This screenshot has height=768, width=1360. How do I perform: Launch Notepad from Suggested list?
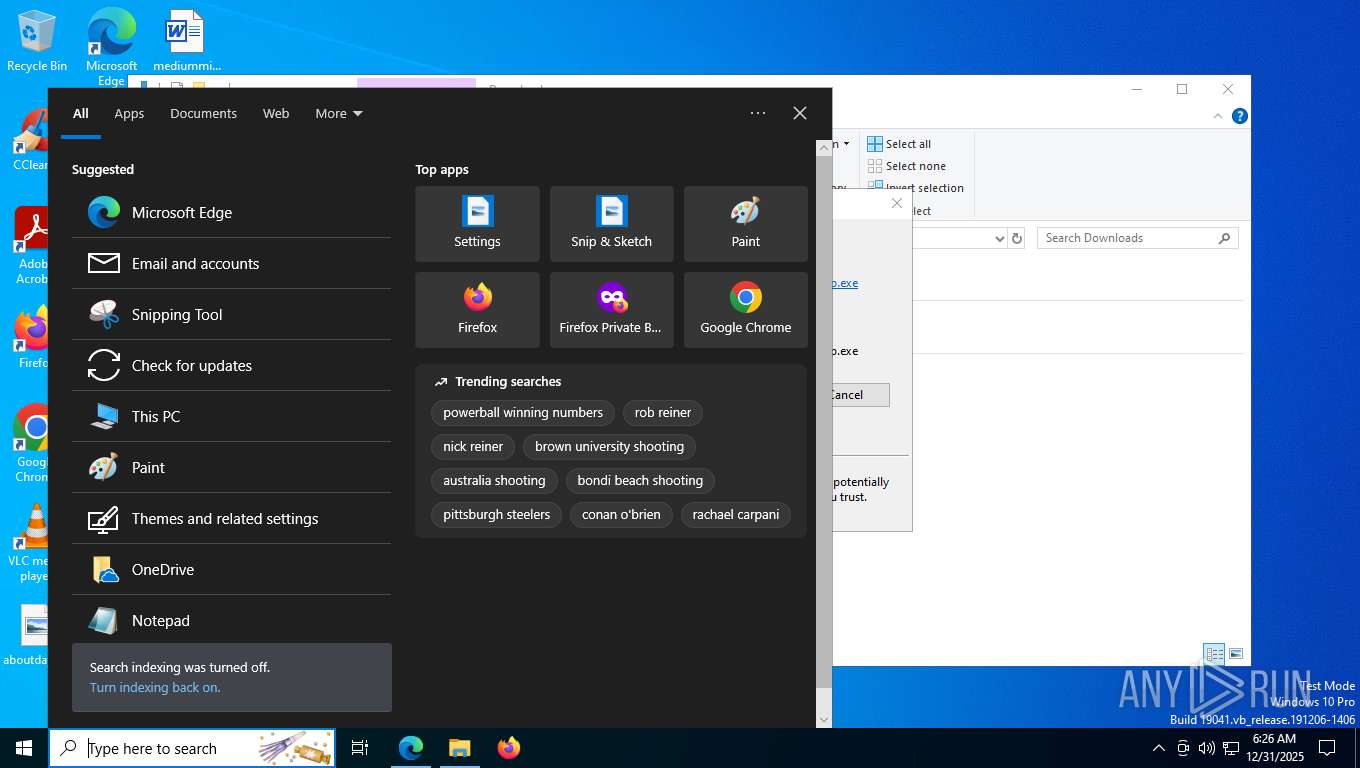pyautogui.click(x=231, y=620)
